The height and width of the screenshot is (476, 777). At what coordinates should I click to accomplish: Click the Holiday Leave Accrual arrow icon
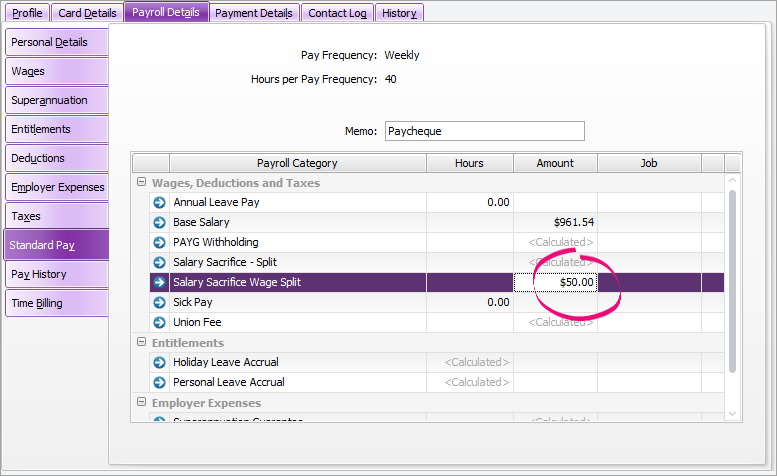pos(159,362)
